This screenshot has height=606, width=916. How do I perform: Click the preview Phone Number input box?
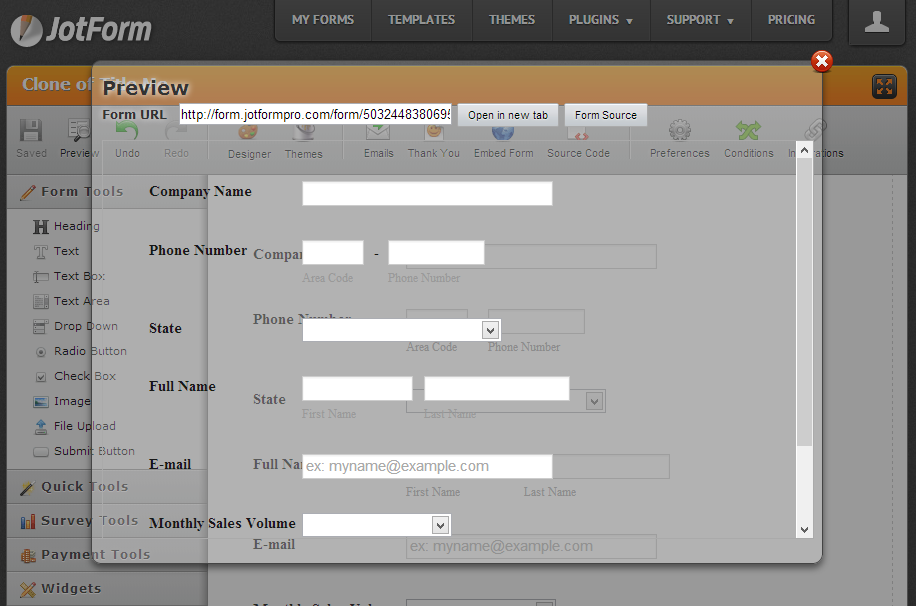pos(436,252)
